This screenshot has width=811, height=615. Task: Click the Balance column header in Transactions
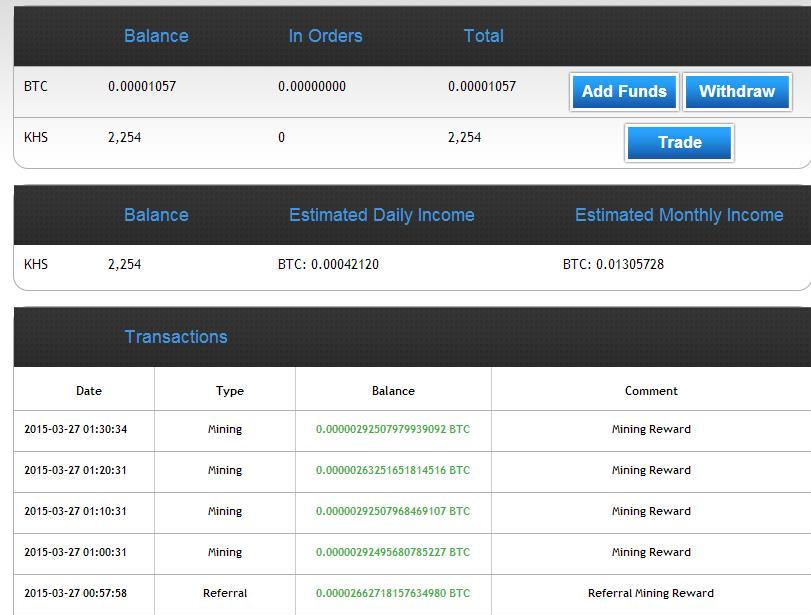[393, 391]
